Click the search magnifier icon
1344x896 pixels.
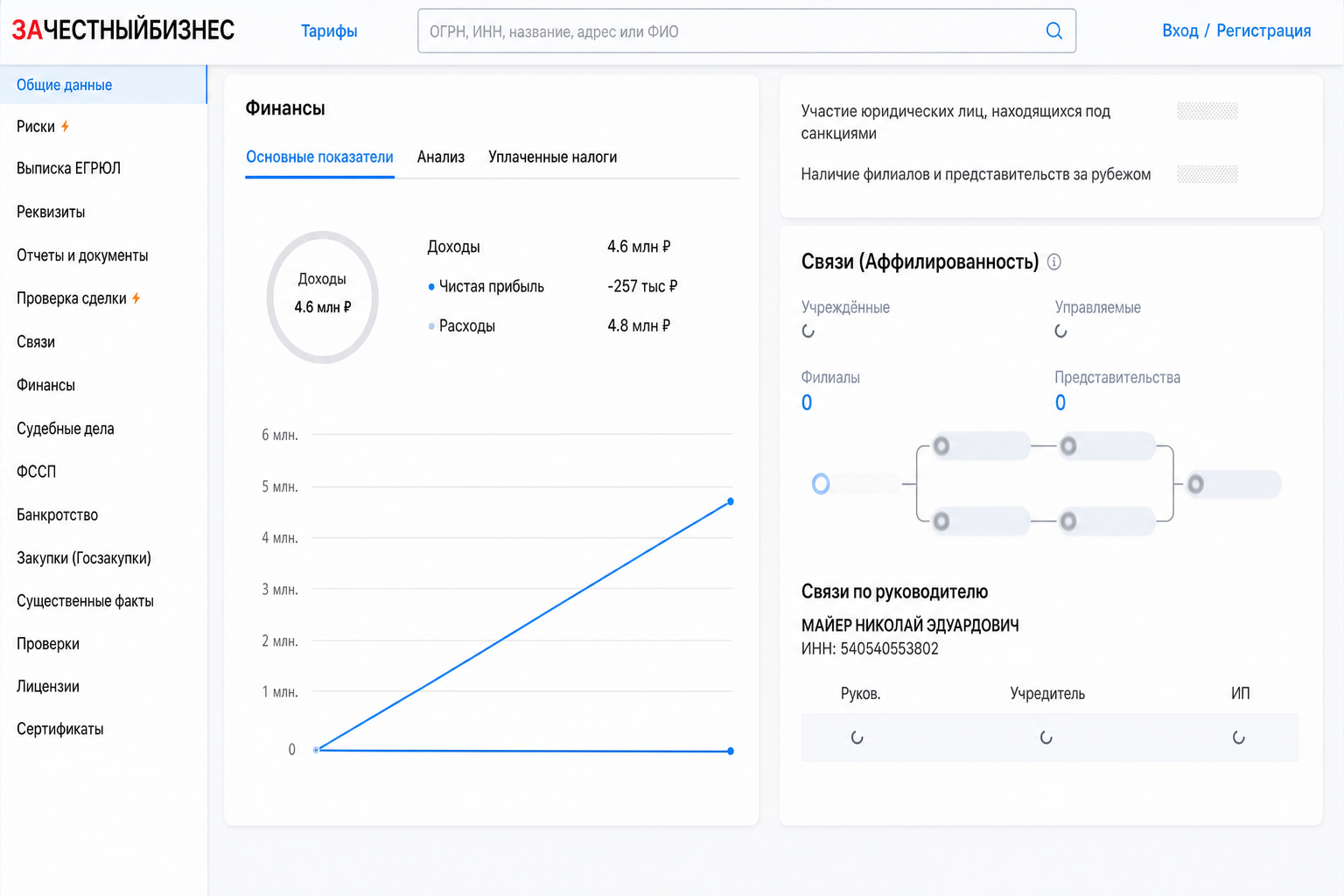click(1053, 31)
